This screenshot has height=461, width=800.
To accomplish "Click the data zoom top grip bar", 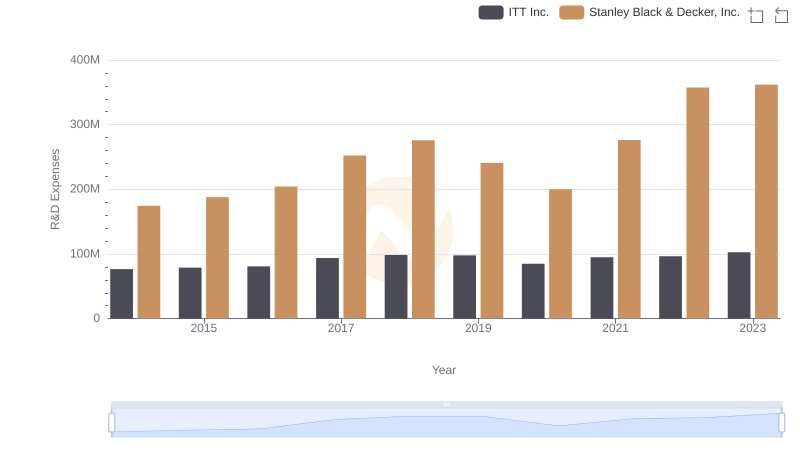I will click(446, 404).
